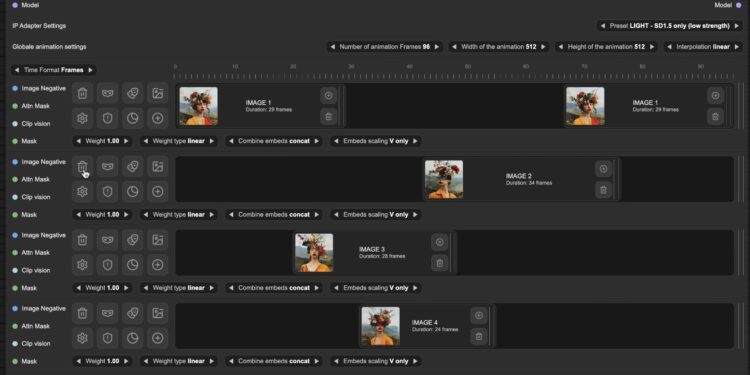Viewport: 750px width, 375px height.
Task: Click the left arrow of Width of the animation
Action: pos(453,47)
